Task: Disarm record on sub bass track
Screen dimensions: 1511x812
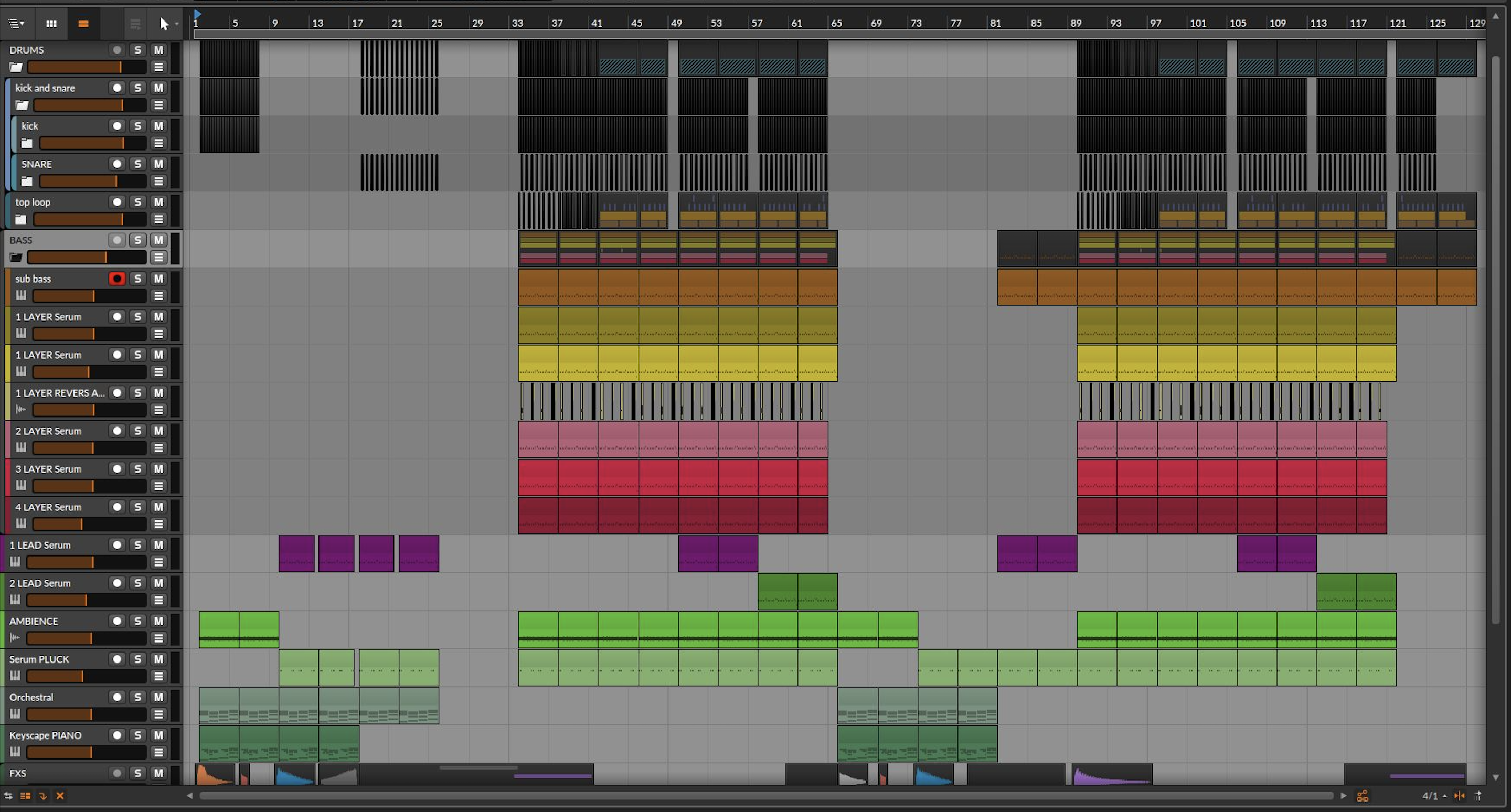Action: point(118,279)
